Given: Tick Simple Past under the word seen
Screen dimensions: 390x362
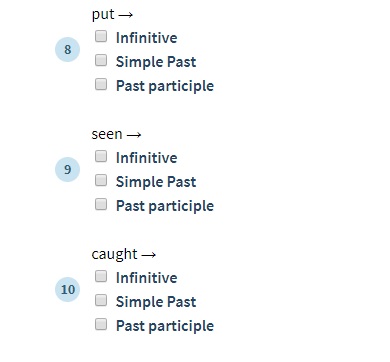Looking at the screenshot, I should [x=101, y=180].
